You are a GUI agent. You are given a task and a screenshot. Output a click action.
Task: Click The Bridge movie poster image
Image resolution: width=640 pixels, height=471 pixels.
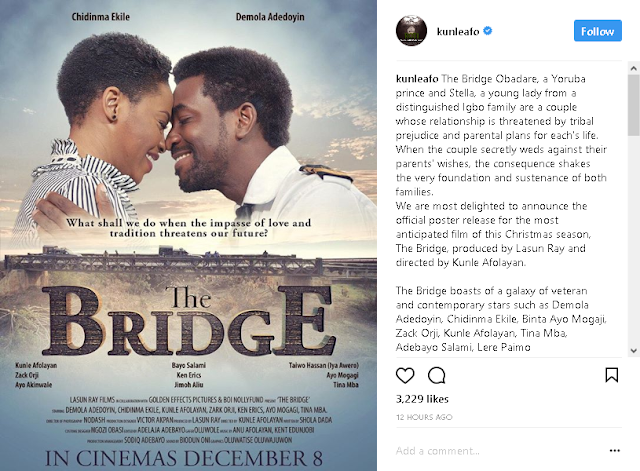(188, 236)
